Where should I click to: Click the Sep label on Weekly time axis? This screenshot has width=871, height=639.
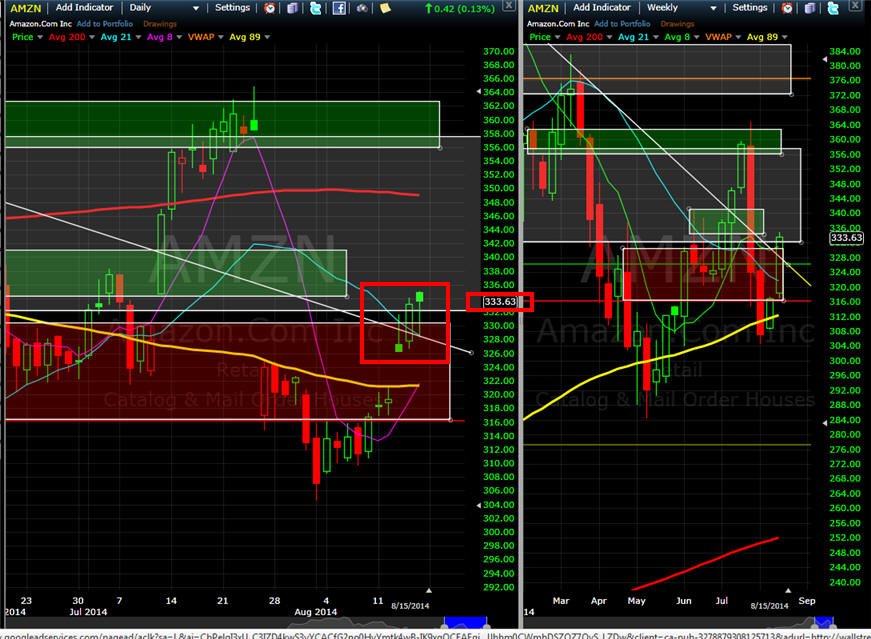(807, 601)
